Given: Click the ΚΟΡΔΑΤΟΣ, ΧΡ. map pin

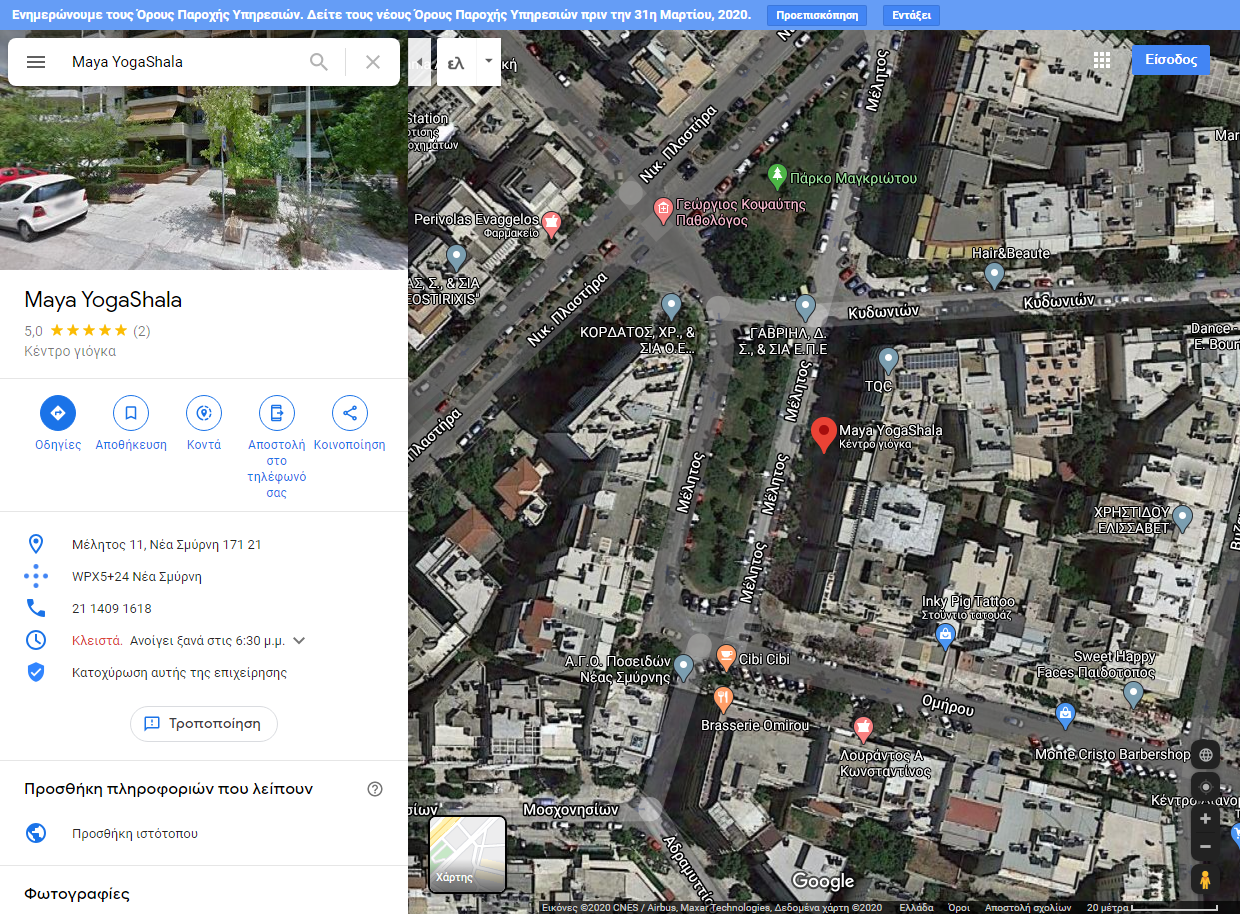Looking at the screenshot, I should [x=671, y=306].
